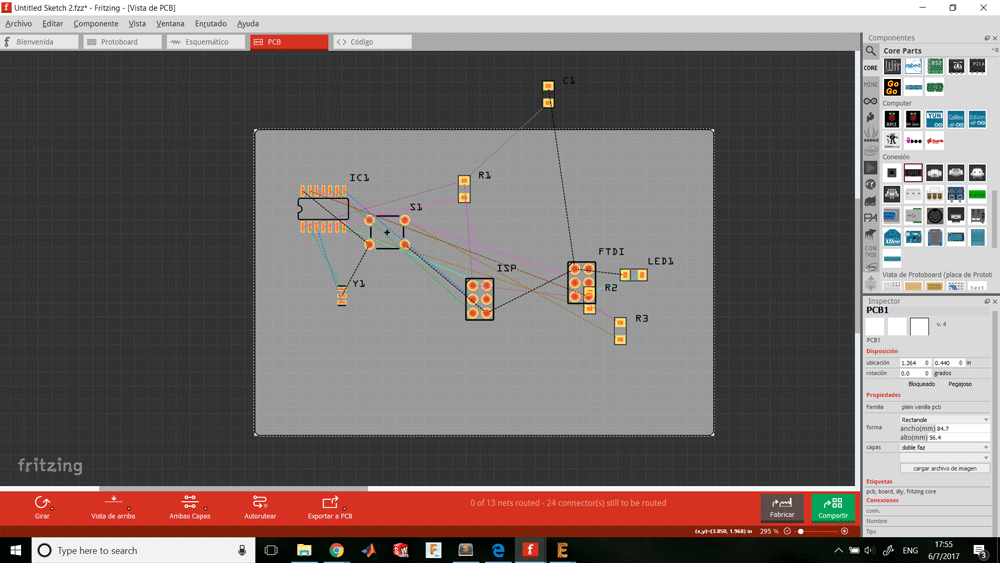Open the Componente menu
This screenshot has height=563, width=1000.
click(96, 24)
